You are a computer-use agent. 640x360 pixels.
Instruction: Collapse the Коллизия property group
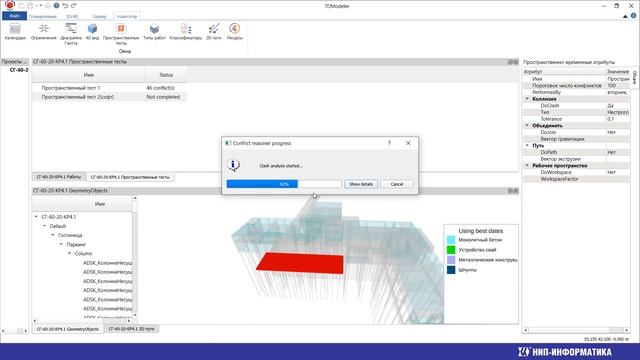[527, 99]
